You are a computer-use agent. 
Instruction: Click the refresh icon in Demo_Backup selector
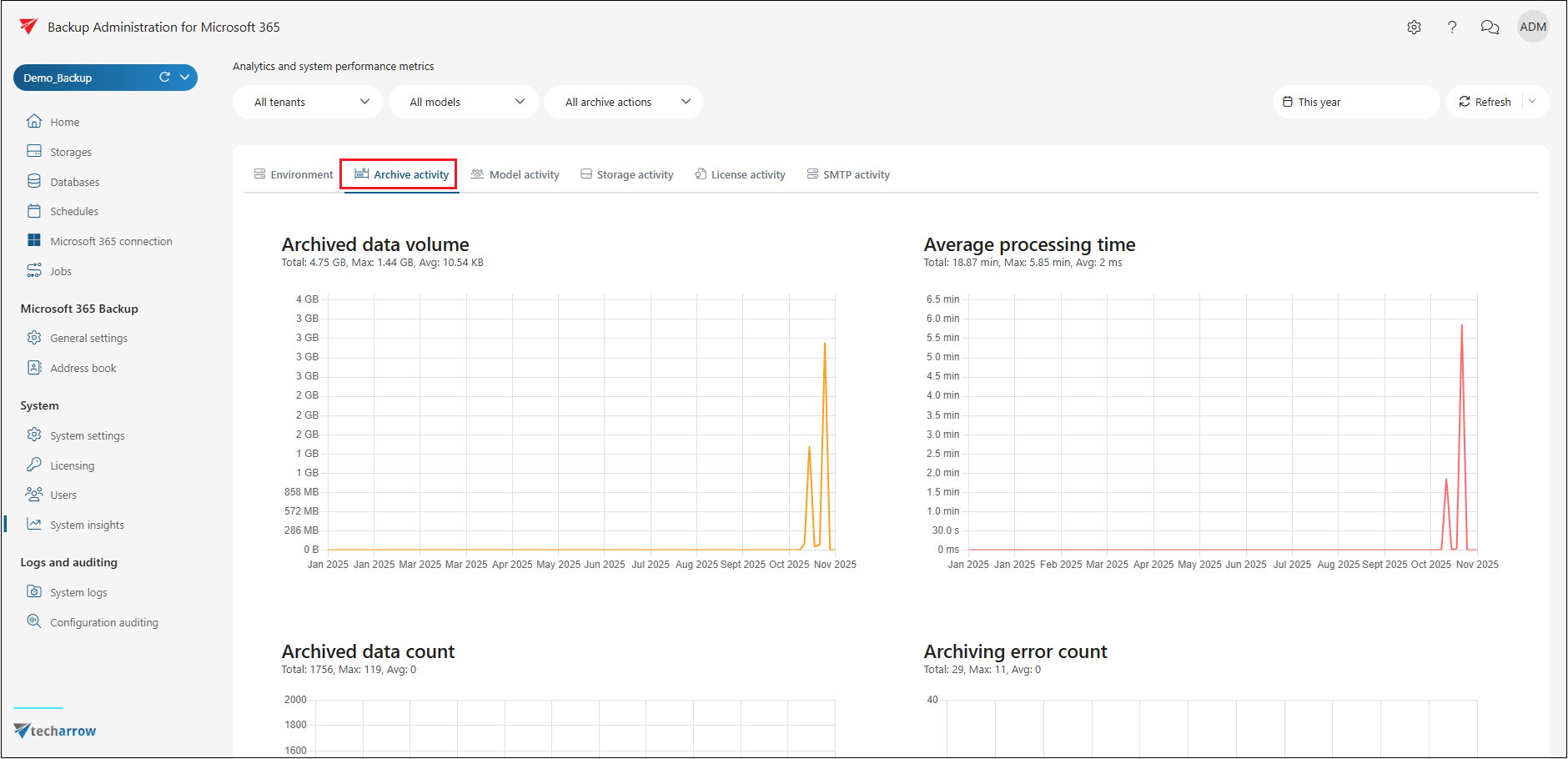(164, 78)
